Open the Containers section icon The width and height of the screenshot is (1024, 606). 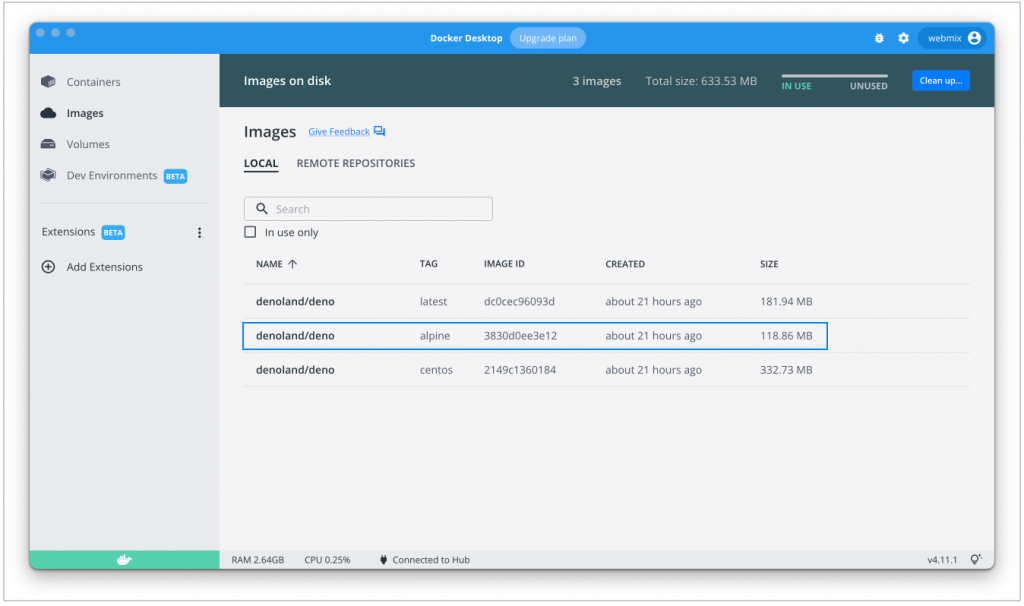tap(48, 82)
